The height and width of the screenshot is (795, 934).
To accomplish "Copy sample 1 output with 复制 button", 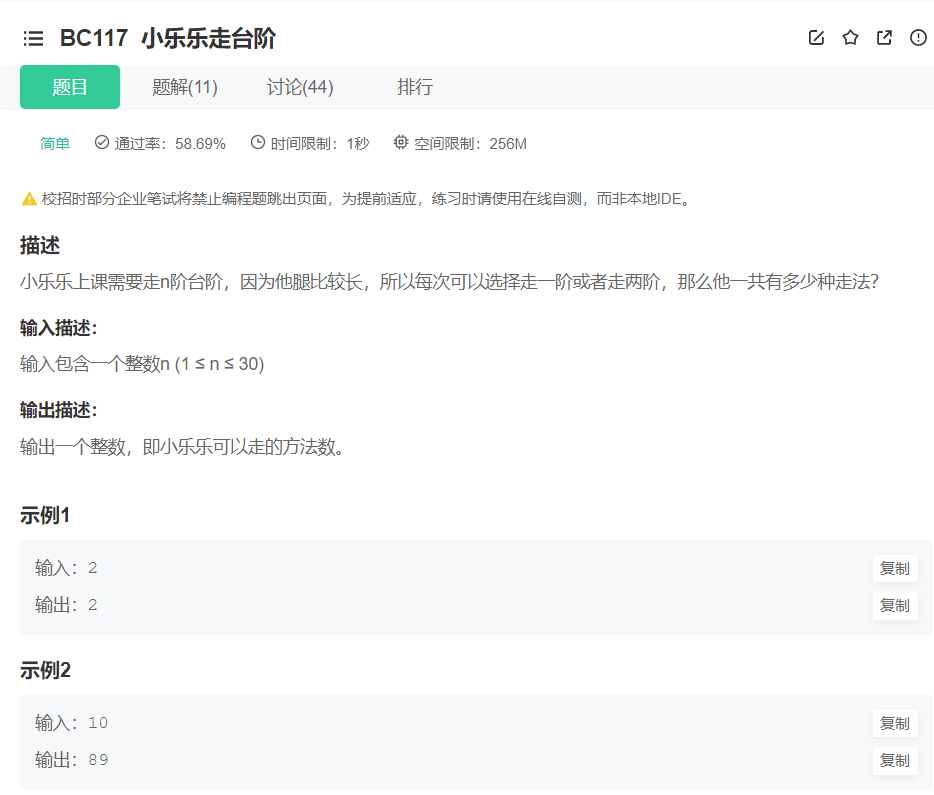I will [894, 605].
